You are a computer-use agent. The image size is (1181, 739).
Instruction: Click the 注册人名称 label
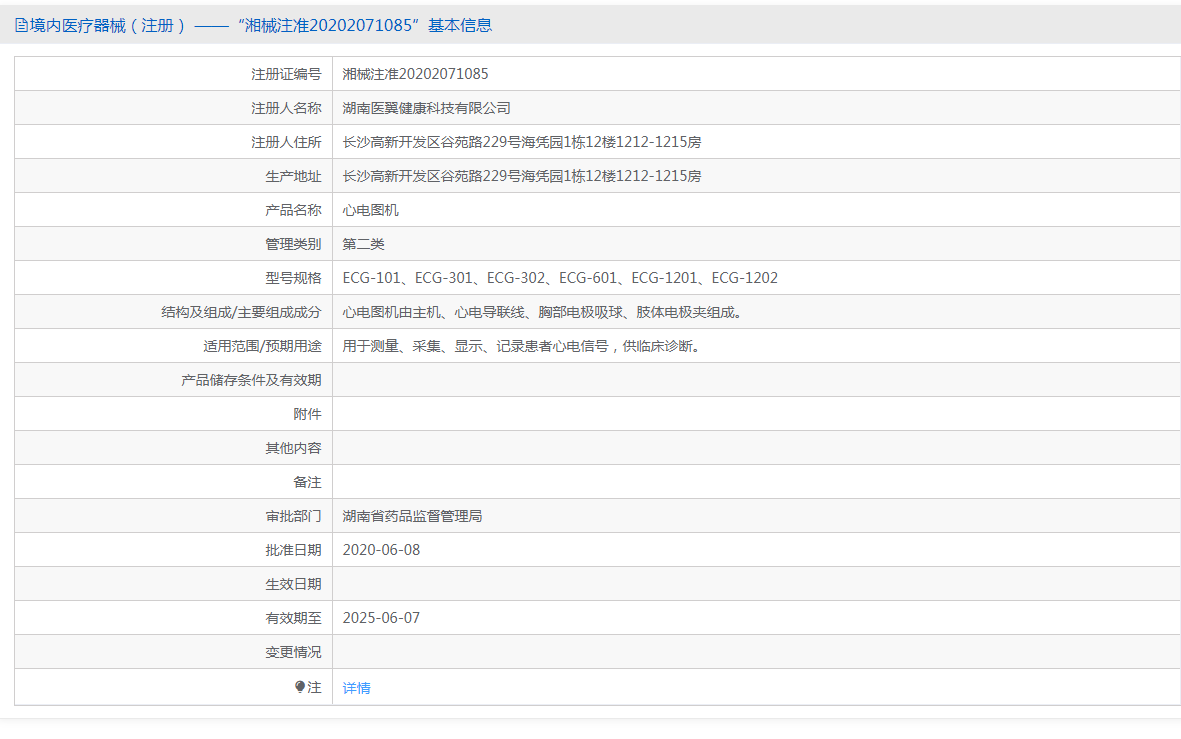[x=286, y=108]
